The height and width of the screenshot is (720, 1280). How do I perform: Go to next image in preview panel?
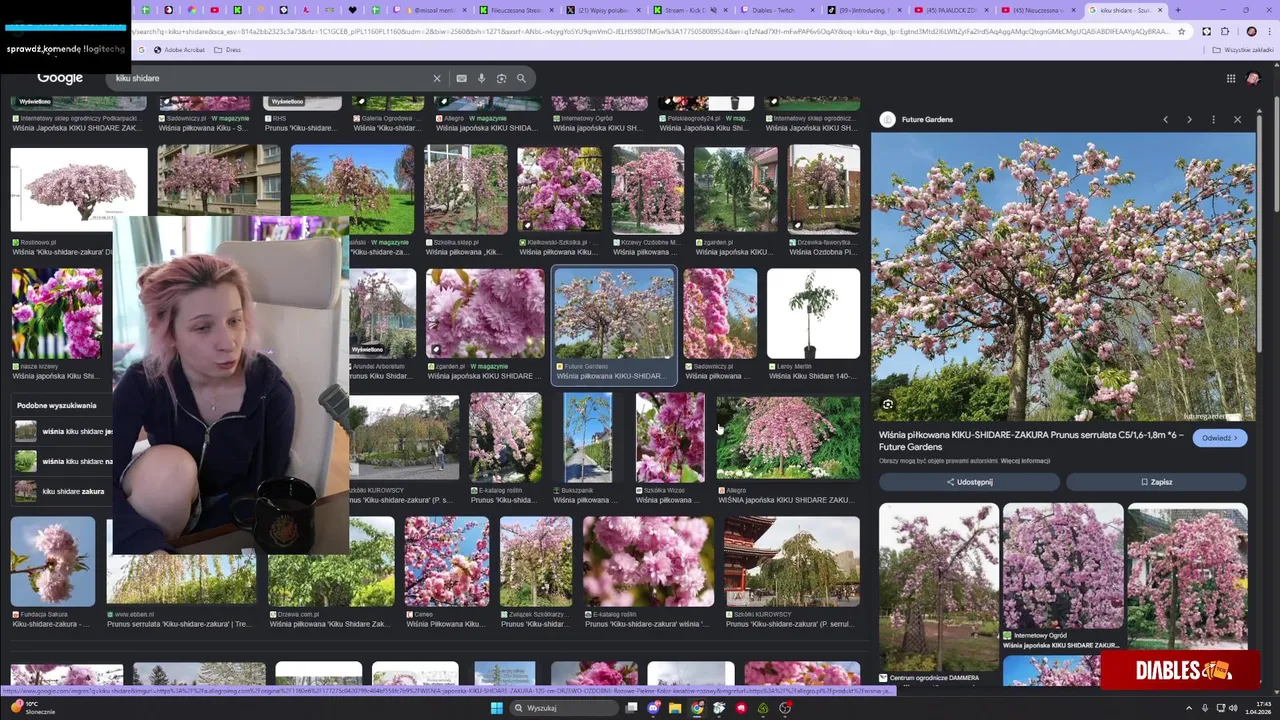[x=1189, y=119]
